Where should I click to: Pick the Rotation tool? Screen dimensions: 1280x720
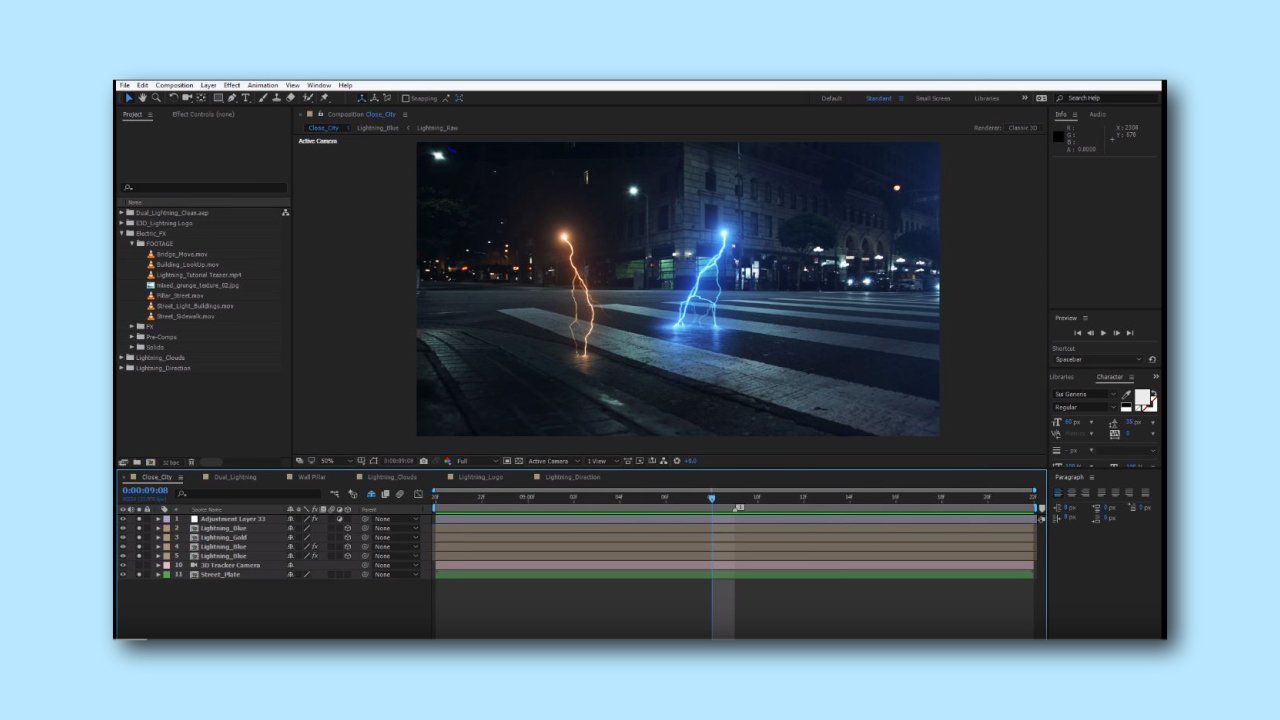tap(173, 97)
